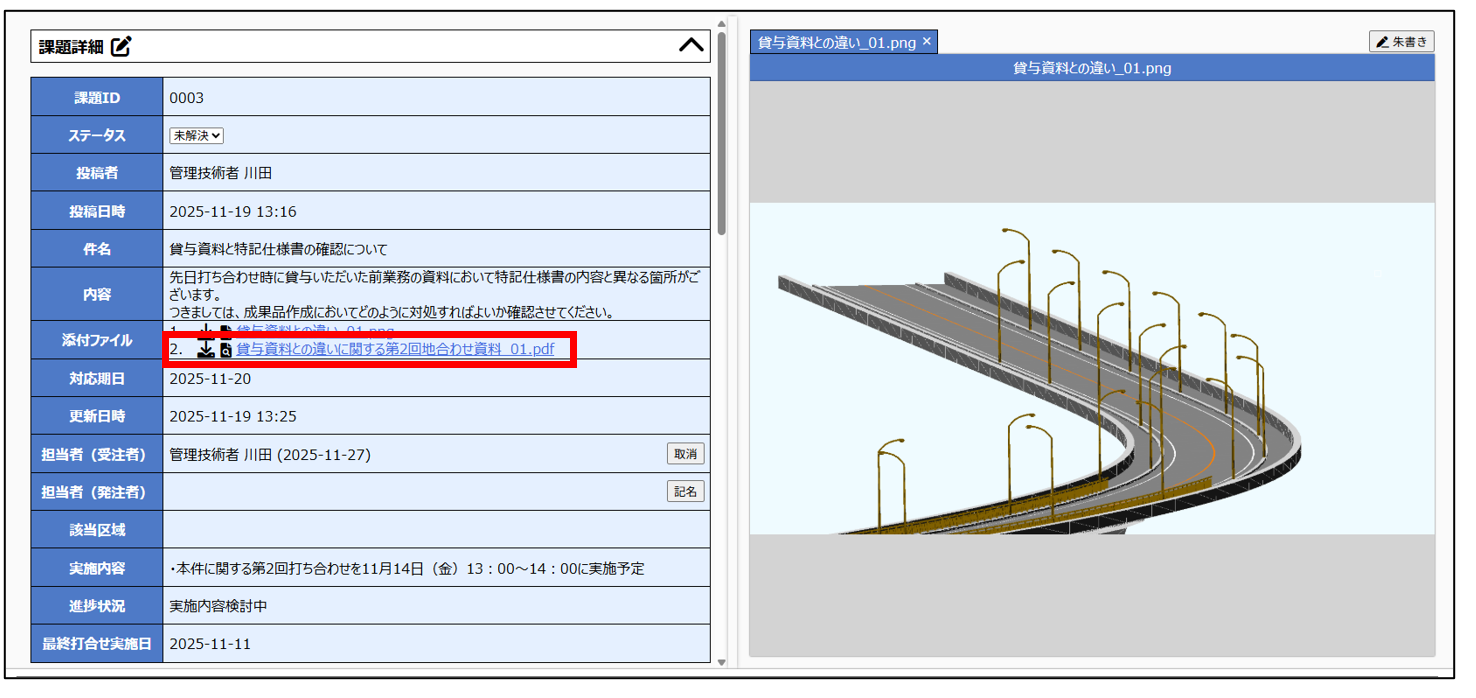The image size is (1476, 698).
Task: Click the scroll-up arrow of the details panel
Action: [x=722, y=23]
